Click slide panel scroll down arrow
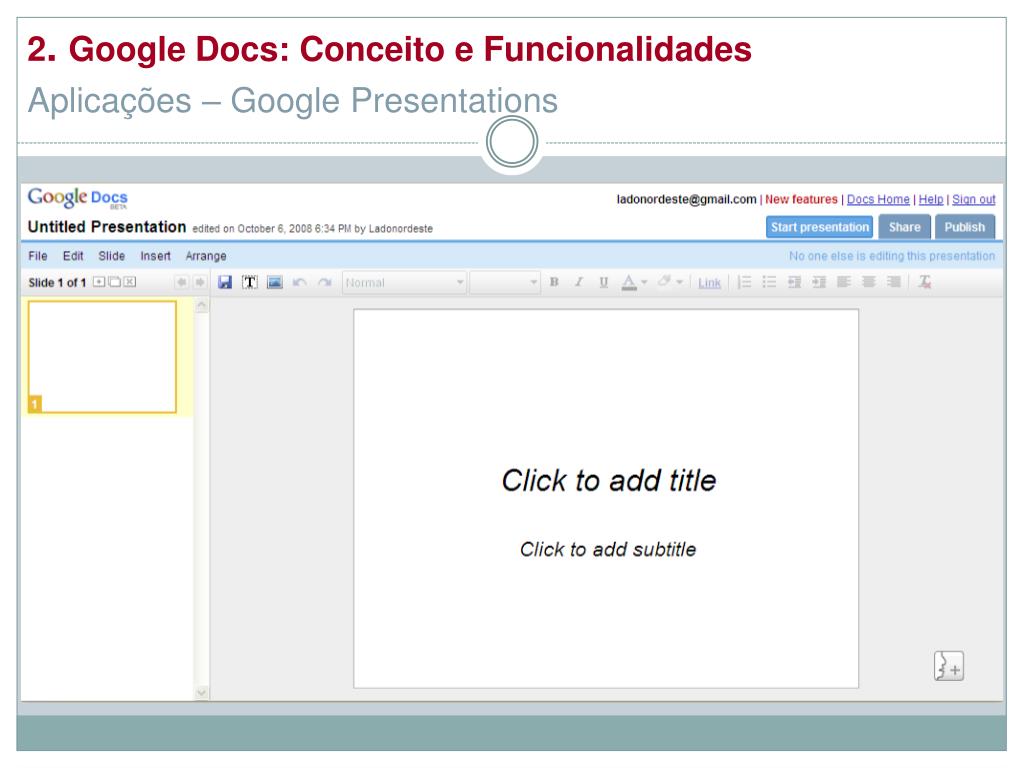The image size is (1024, 768). [202, 692]
